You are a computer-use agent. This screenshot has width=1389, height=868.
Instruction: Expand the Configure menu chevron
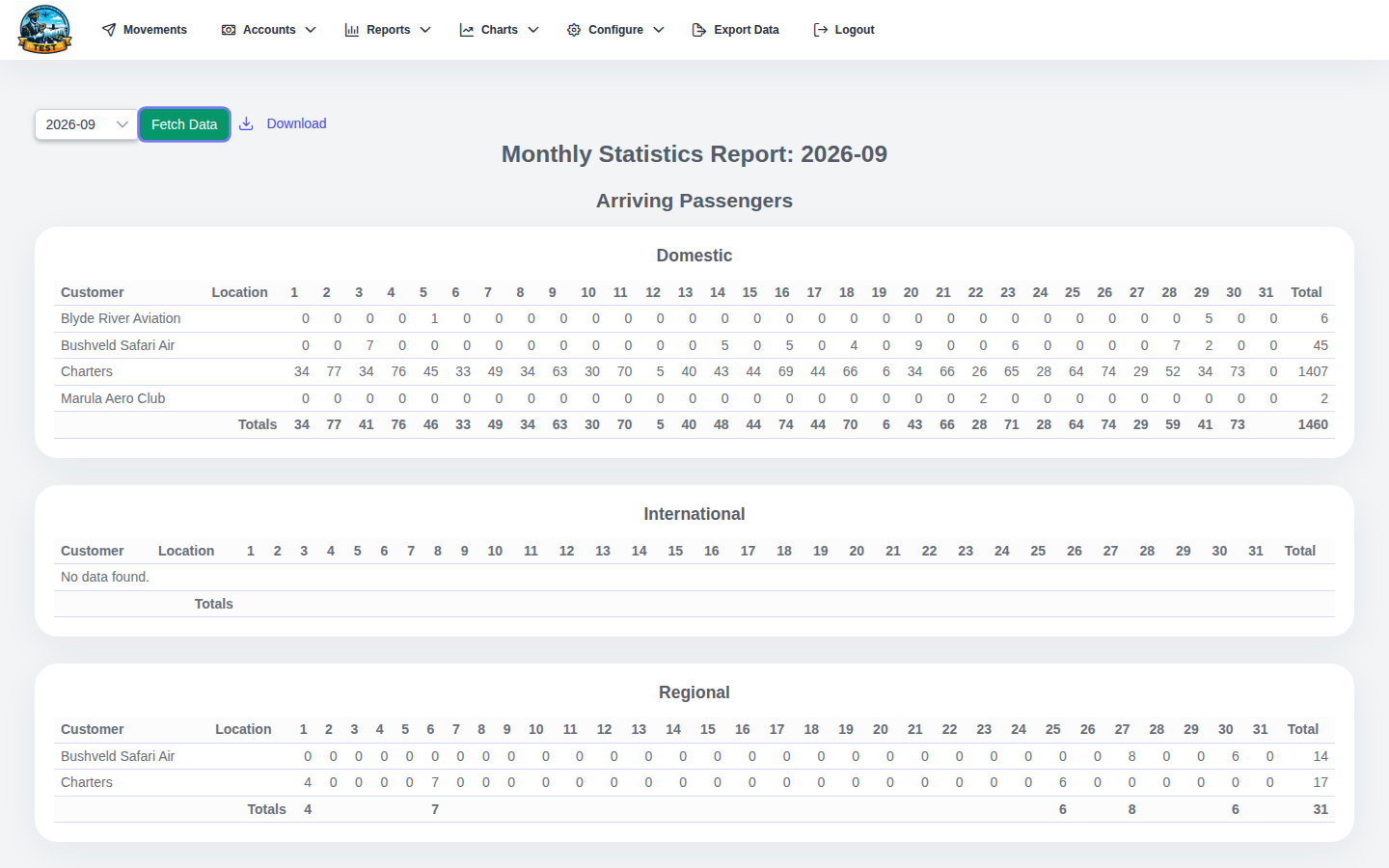click(x=659, y=30)
